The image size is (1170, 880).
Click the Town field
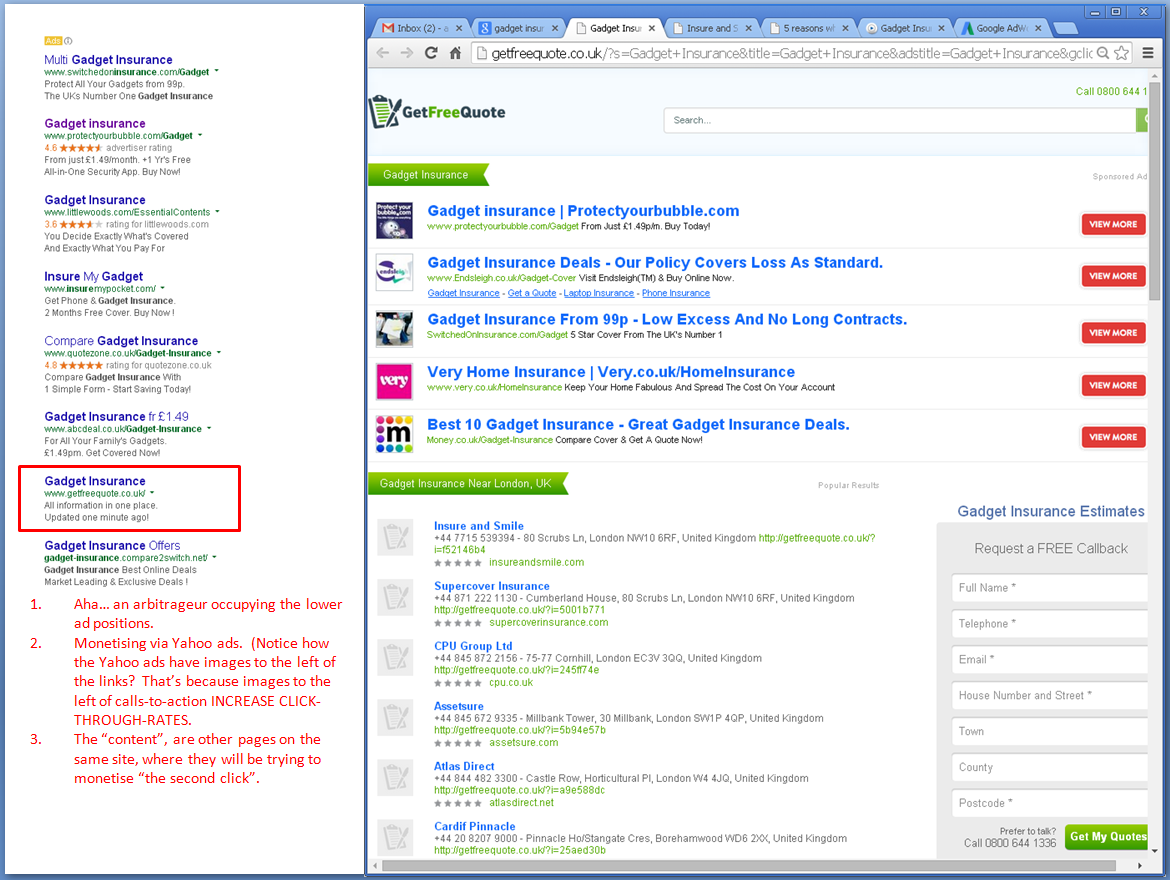pyautogui.click(x=1050, y=731)
